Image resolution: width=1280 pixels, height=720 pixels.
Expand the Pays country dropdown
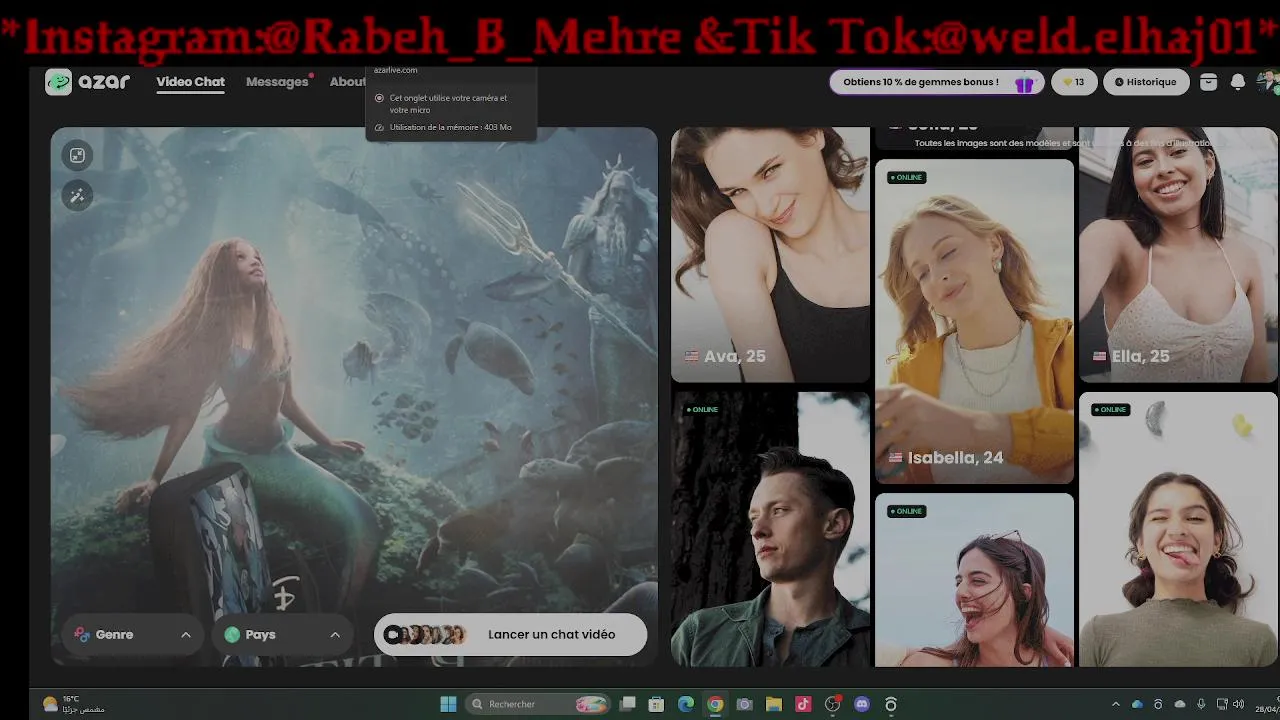282,635
